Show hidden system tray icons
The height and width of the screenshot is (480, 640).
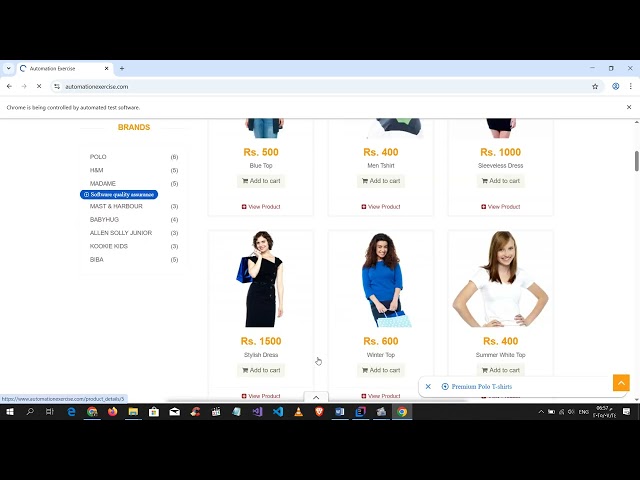541,412
